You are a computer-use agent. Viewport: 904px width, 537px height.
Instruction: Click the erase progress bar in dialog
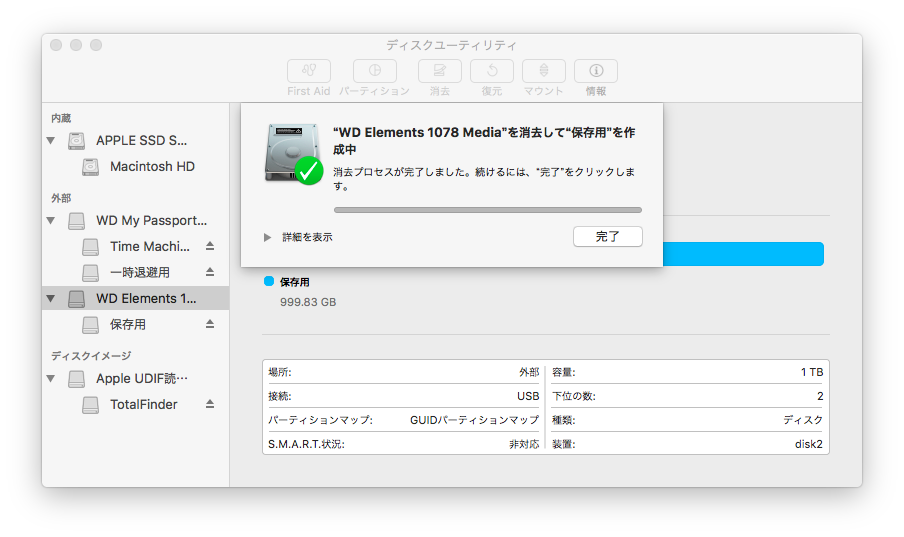click(488, 210)
